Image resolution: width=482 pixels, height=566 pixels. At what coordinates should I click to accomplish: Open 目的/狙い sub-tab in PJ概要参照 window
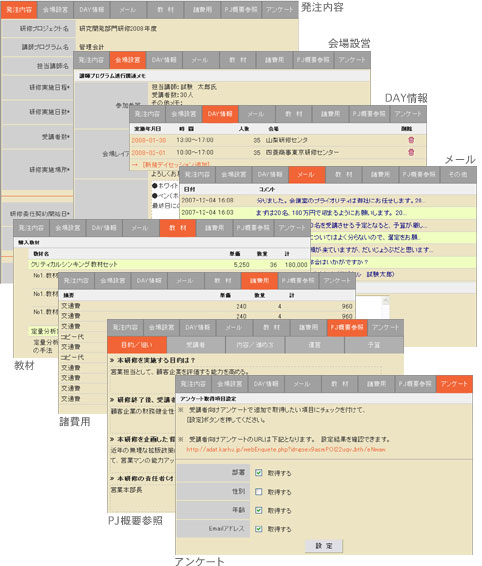click(137, 345)
